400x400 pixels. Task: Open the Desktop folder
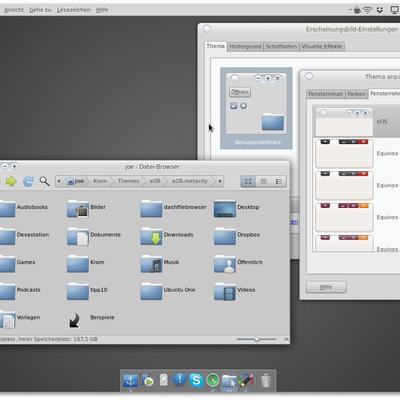point(225,209)
